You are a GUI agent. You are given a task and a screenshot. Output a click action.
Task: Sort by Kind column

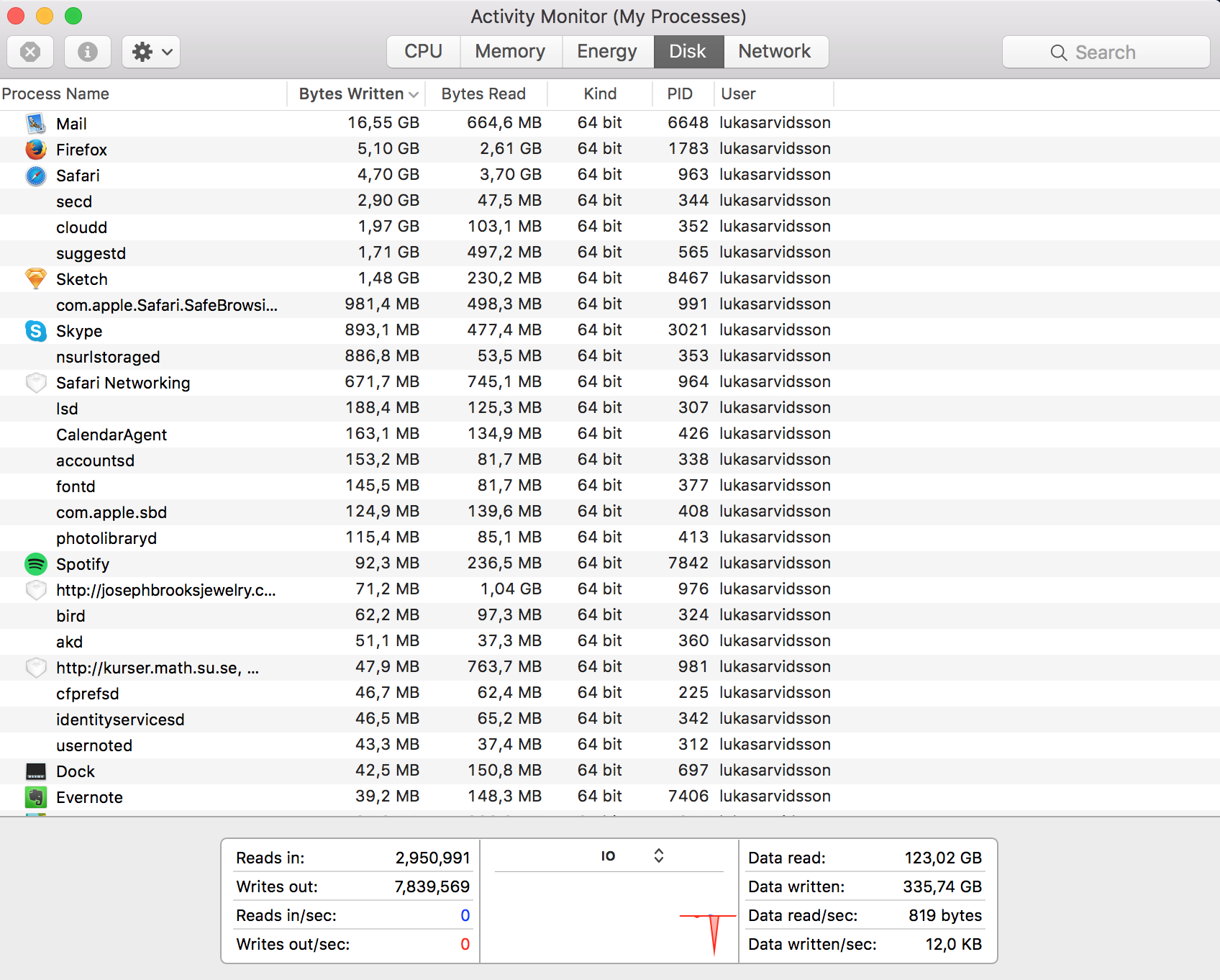click(600, 94)
